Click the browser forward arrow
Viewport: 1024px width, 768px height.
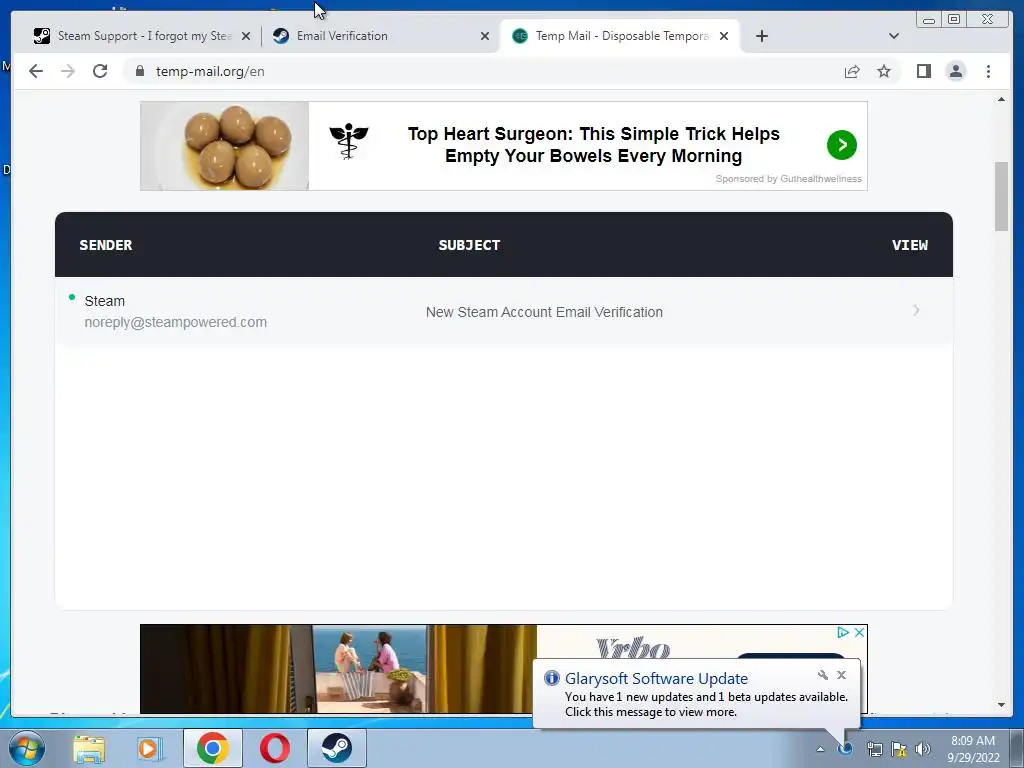click(x=68, y=71)
